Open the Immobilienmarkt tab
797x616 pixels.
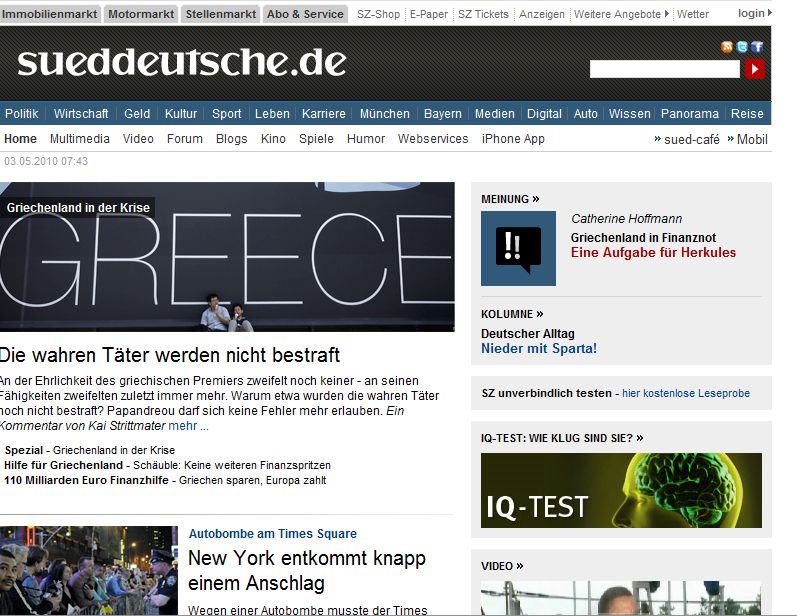pyautogui.click(x=49, y=14)
